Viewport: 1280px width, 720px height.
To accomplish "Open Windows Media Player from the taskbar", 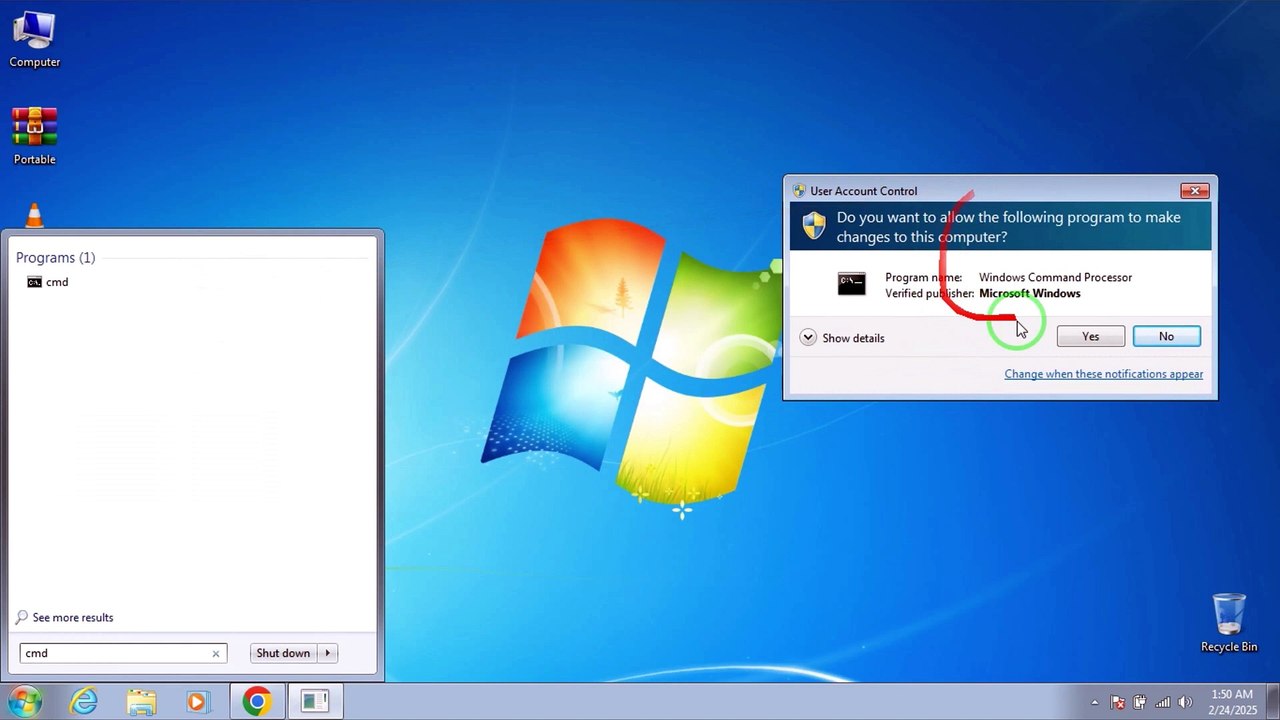I will click(197, 702).
